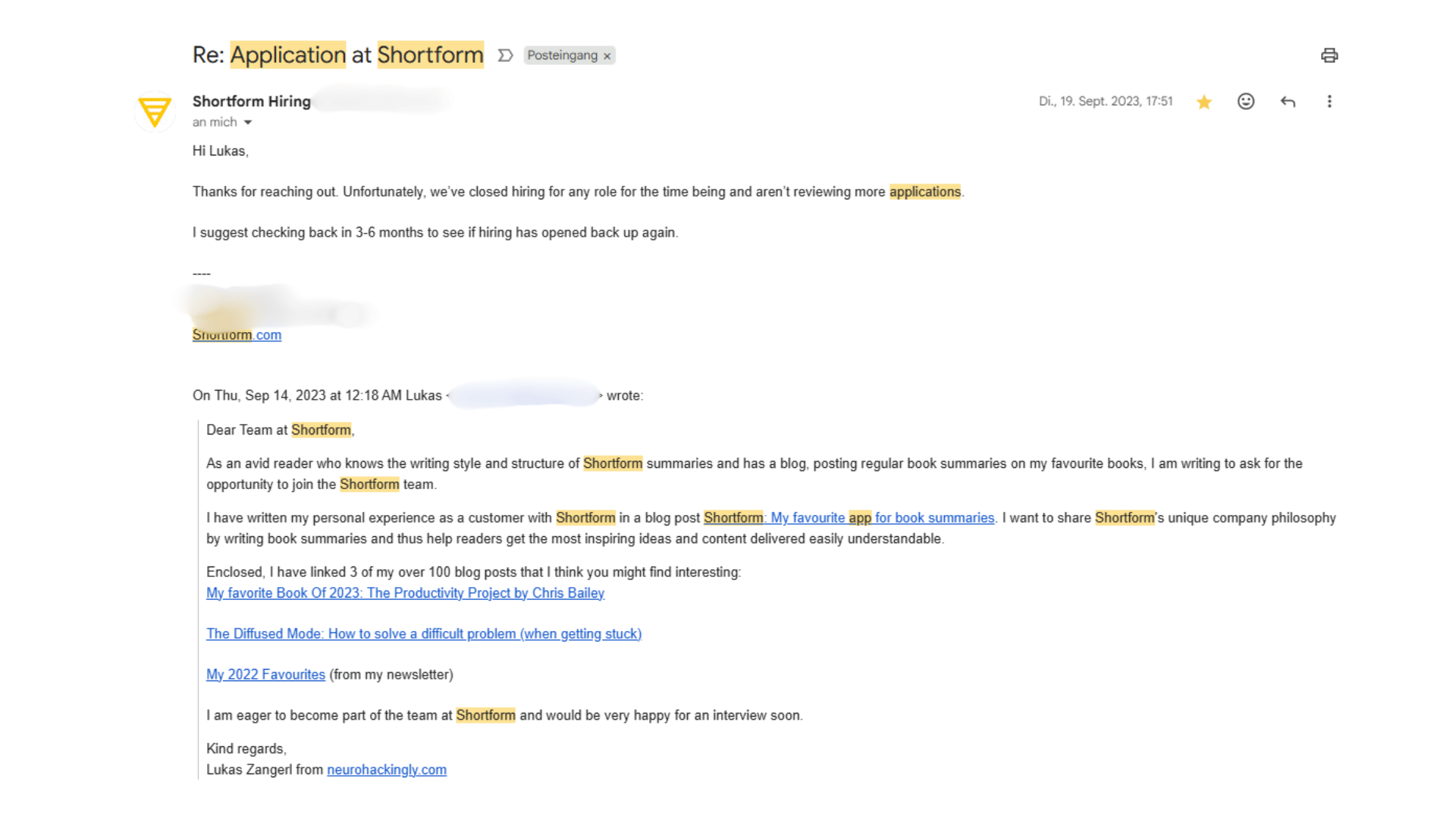Viewport: 1456px width, 819px height.
Task: Toggle the yellow star on this message
Action: coord(1204,102)
